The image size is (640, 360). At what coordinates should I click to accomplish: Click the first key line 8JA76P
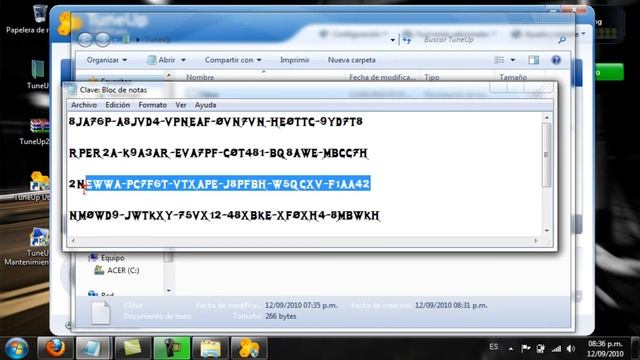[x=216, y=122]
